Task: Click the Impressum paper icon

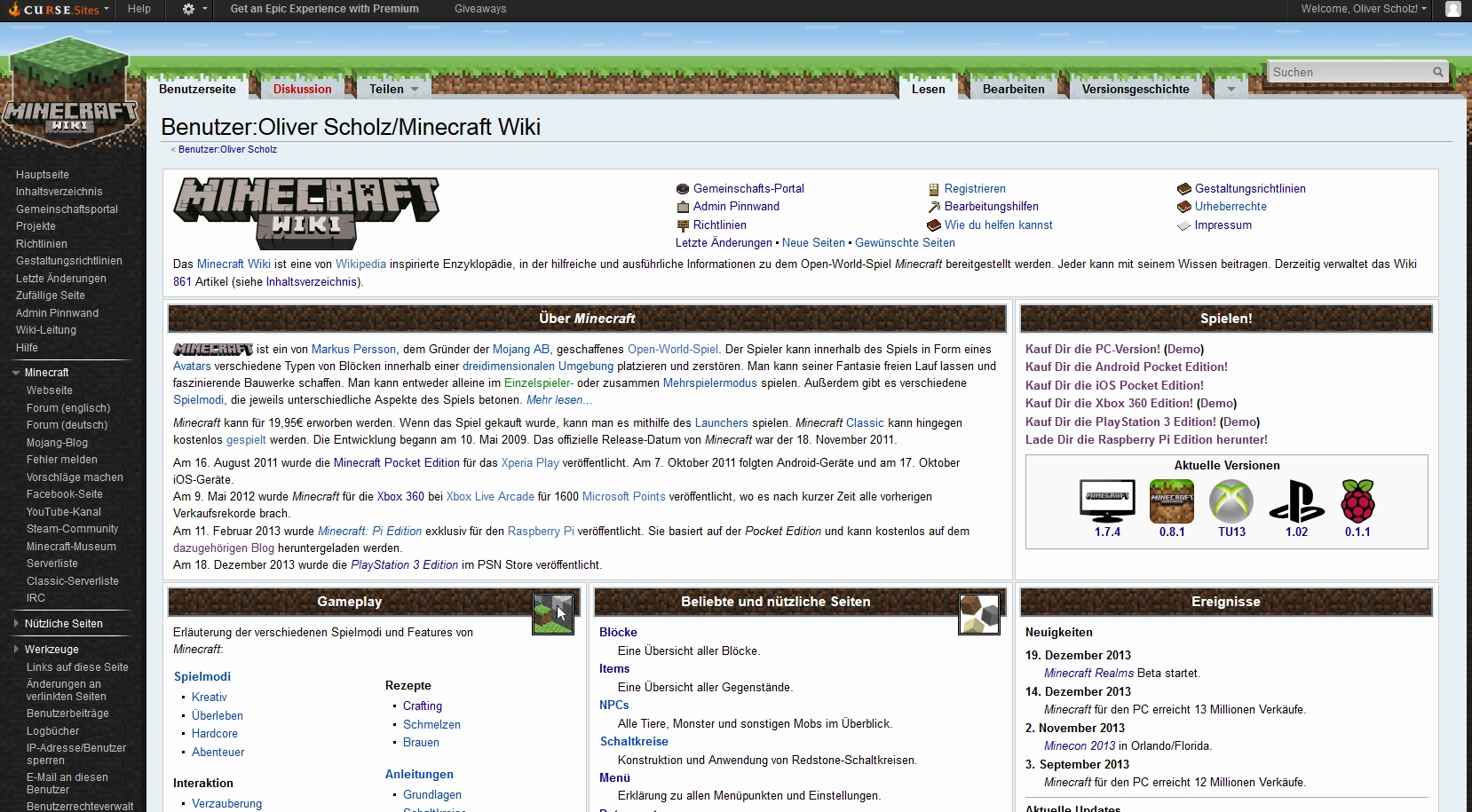Action: (x=1183, y=225)
